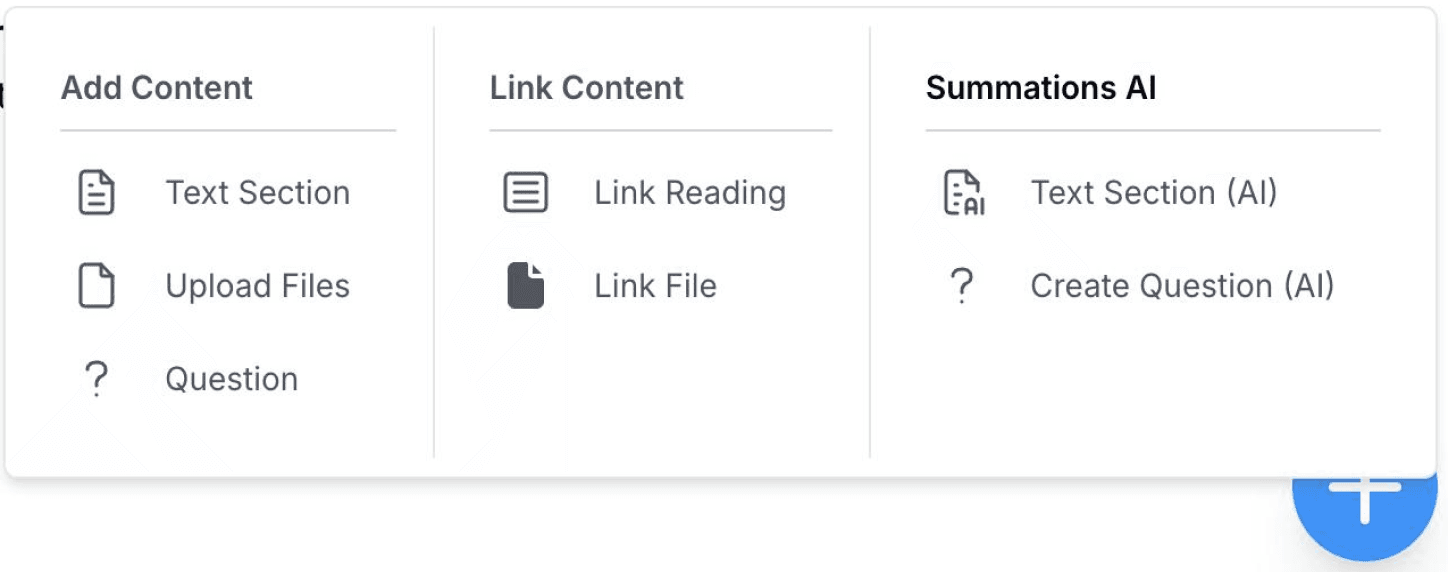Click the question mark icon beside Question
Viewport: 1448px width, 572px height.
96,379
